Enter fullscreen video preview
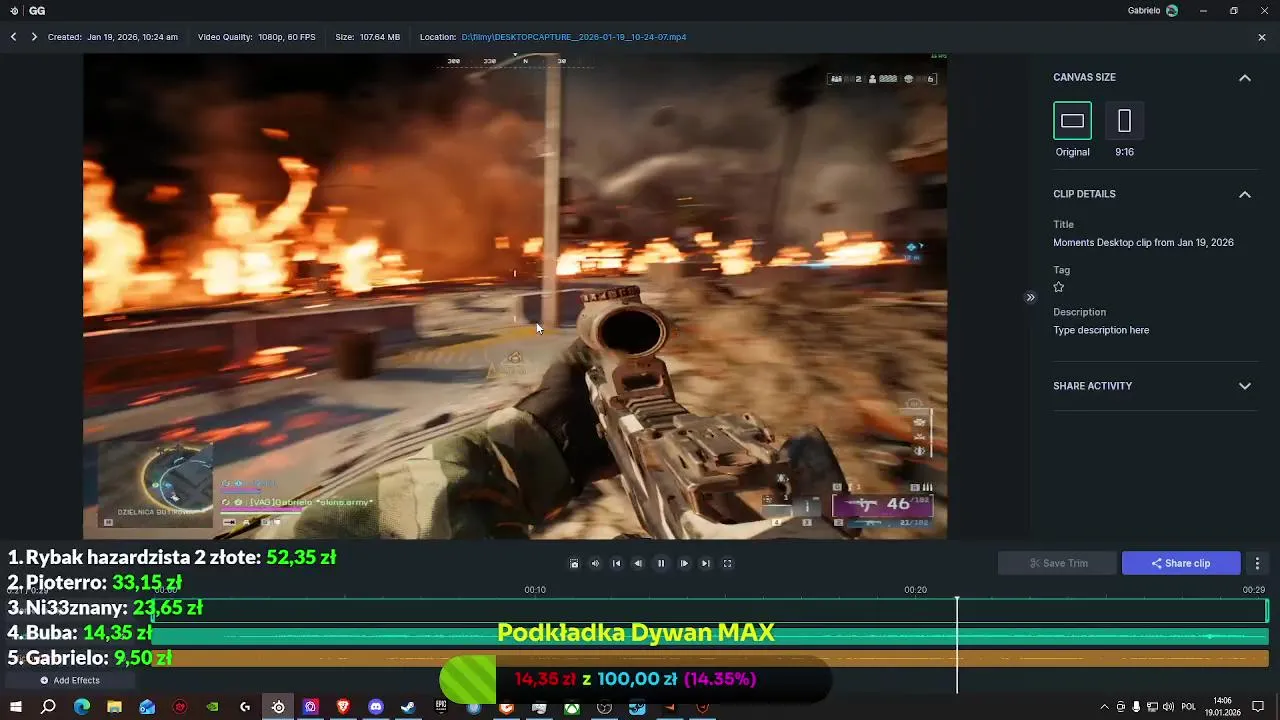Image resolution: width=1280 pixels, height=720 pixels. coord(728,563)
